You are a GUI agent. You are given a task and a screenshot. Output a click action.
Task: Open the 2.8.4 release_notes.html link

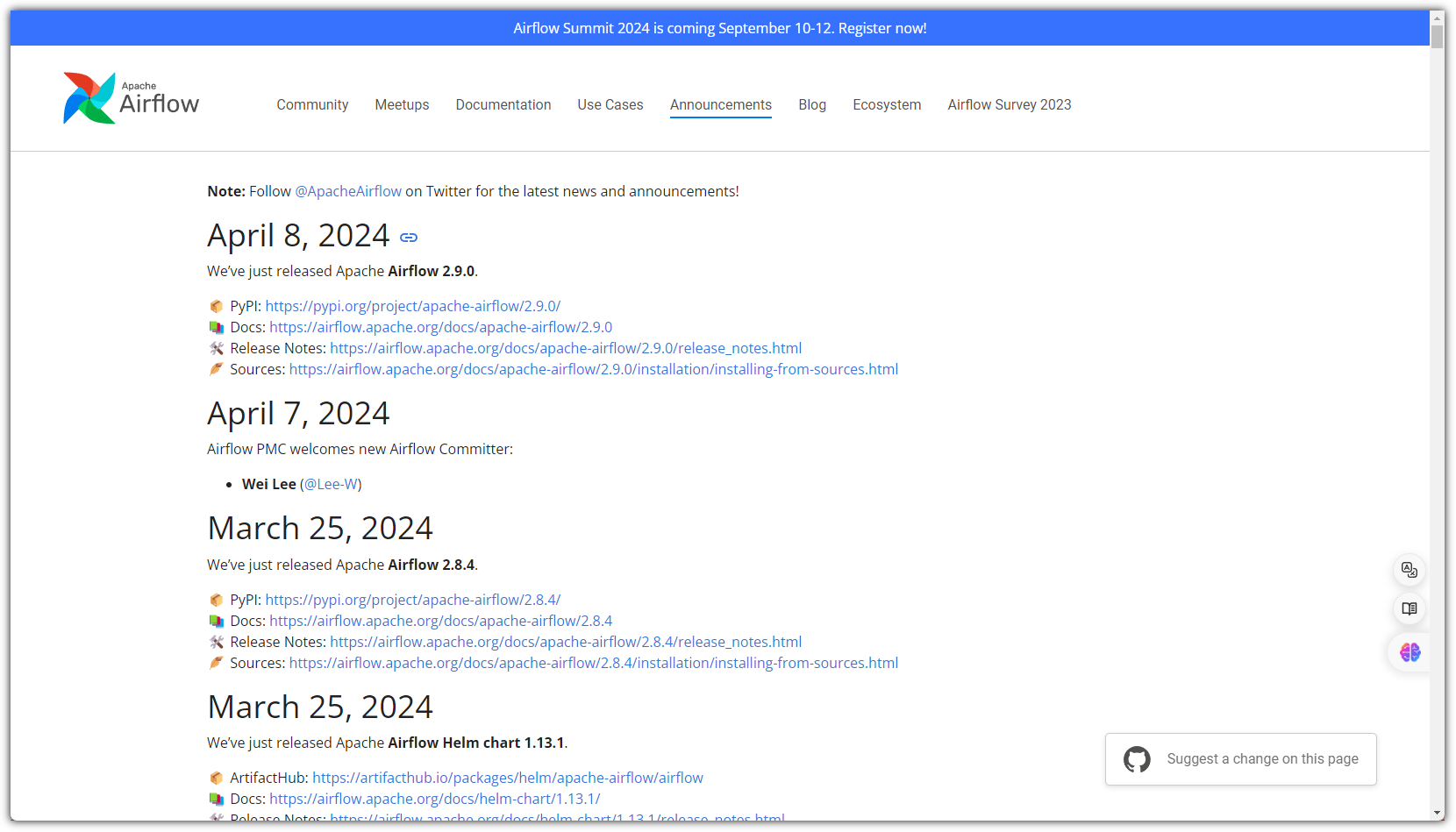click(566, 642)
